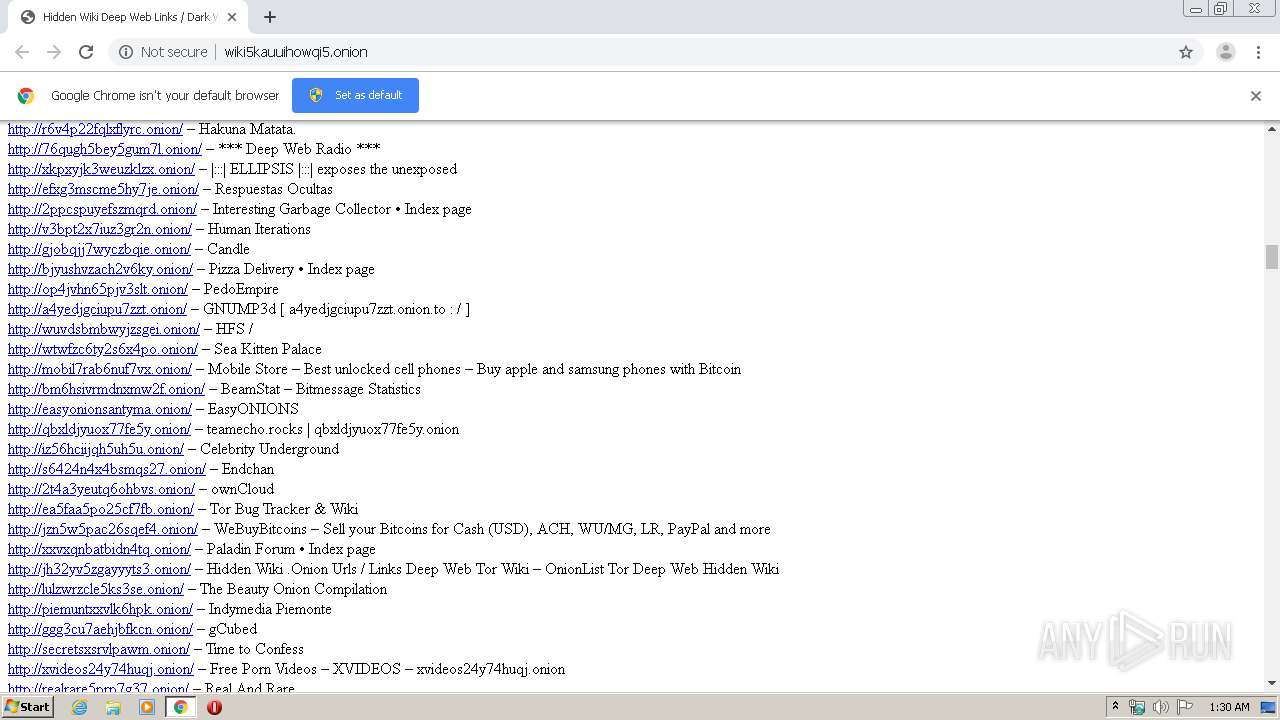
Task: Open the wtwfzc6ty2s6x4po.onion link
Action: point(103,349)
